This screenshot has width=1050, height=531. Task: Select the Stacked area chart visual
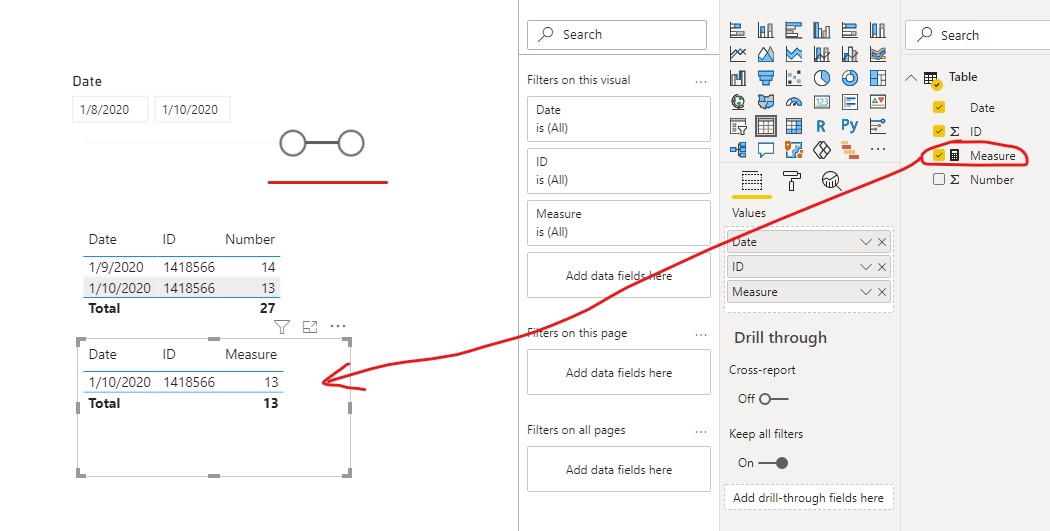[x=794, y=54]
